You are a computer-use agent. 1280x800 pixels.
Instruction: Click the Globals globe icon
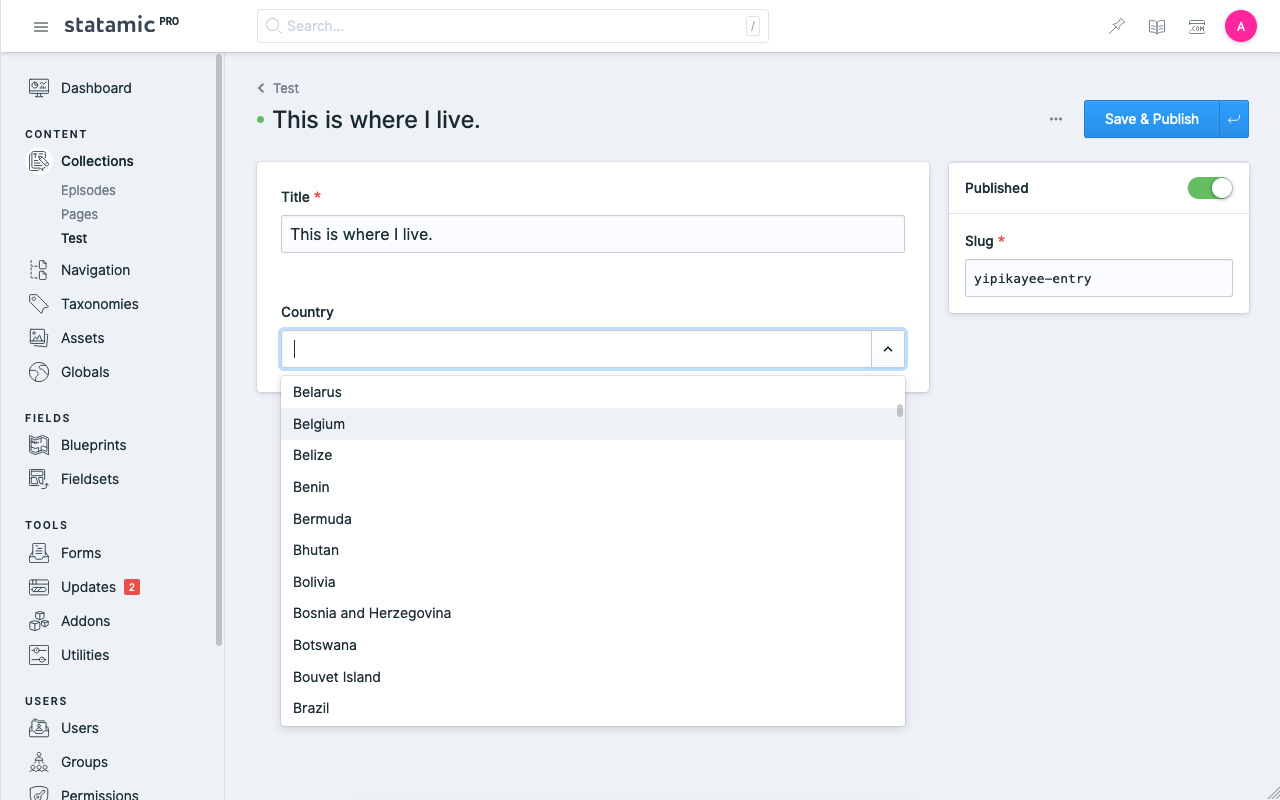[x=39, y=372]
